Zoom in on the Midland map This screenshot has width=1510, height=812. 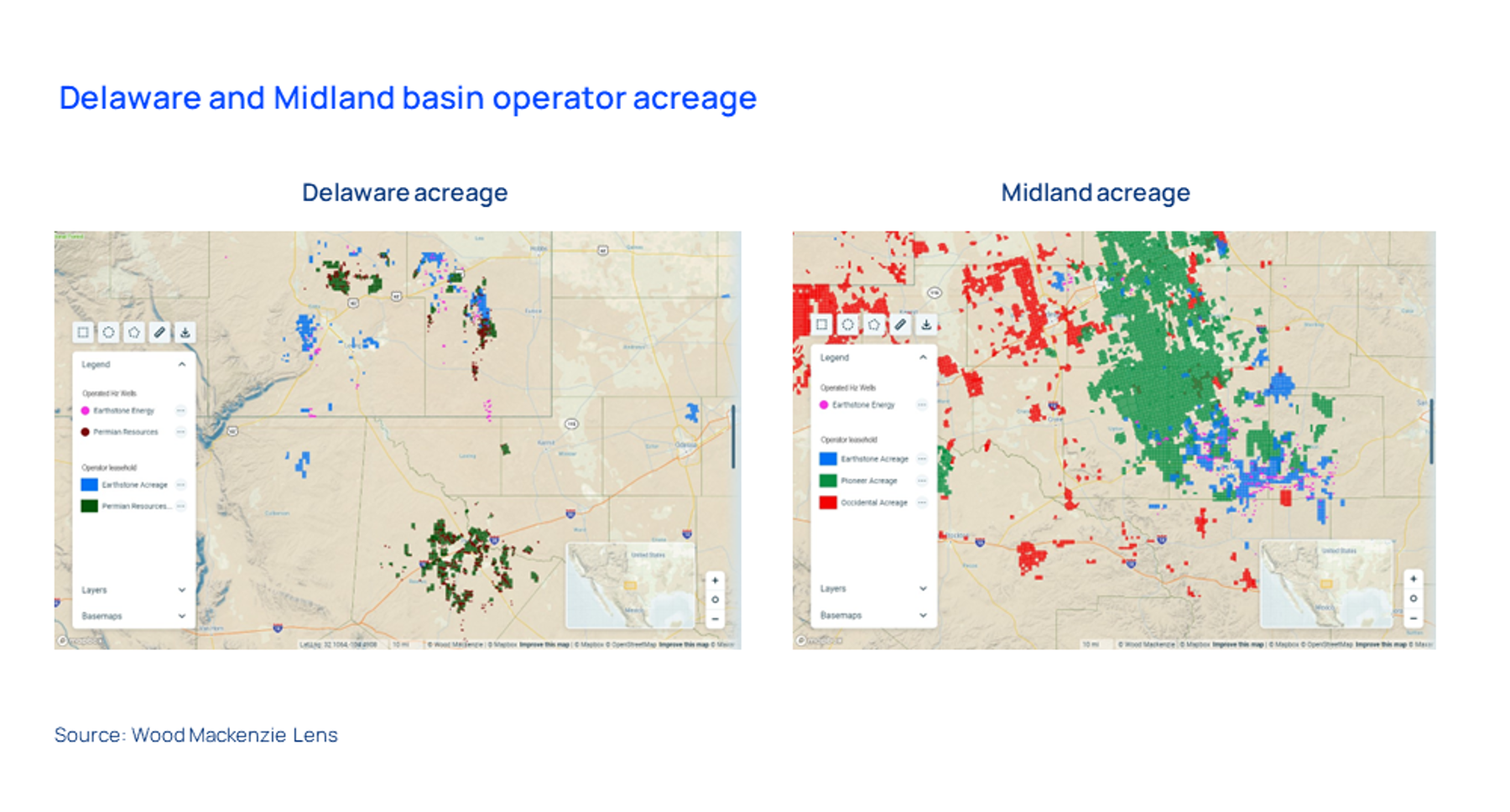1413,579
